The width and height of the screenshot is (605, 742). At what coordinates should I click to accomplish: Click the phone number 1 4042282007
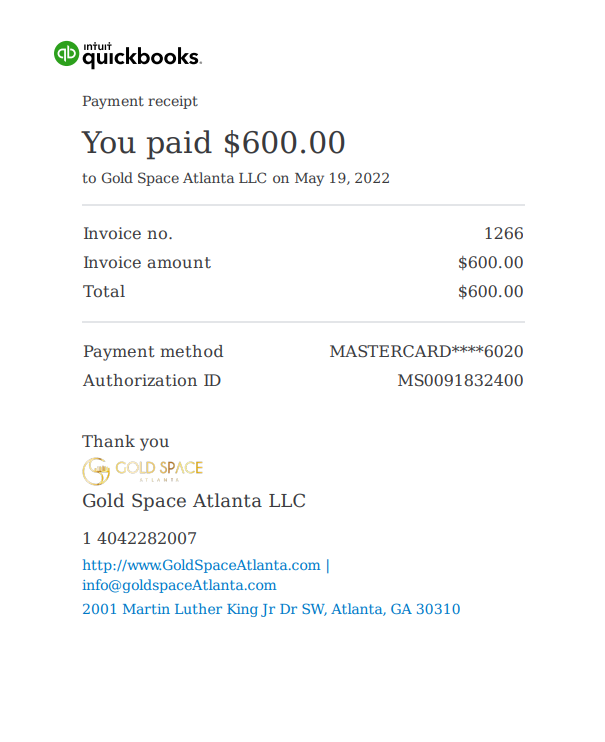pyautogui.click(x=139, y=539)
